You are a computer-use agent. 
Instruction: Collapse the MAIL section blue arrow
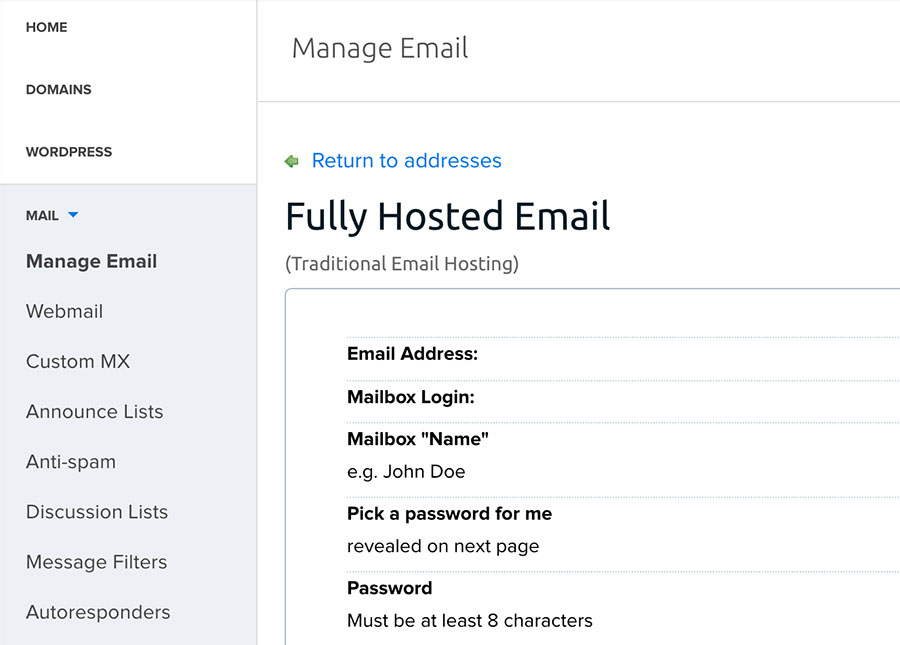[x=73, y=215]
